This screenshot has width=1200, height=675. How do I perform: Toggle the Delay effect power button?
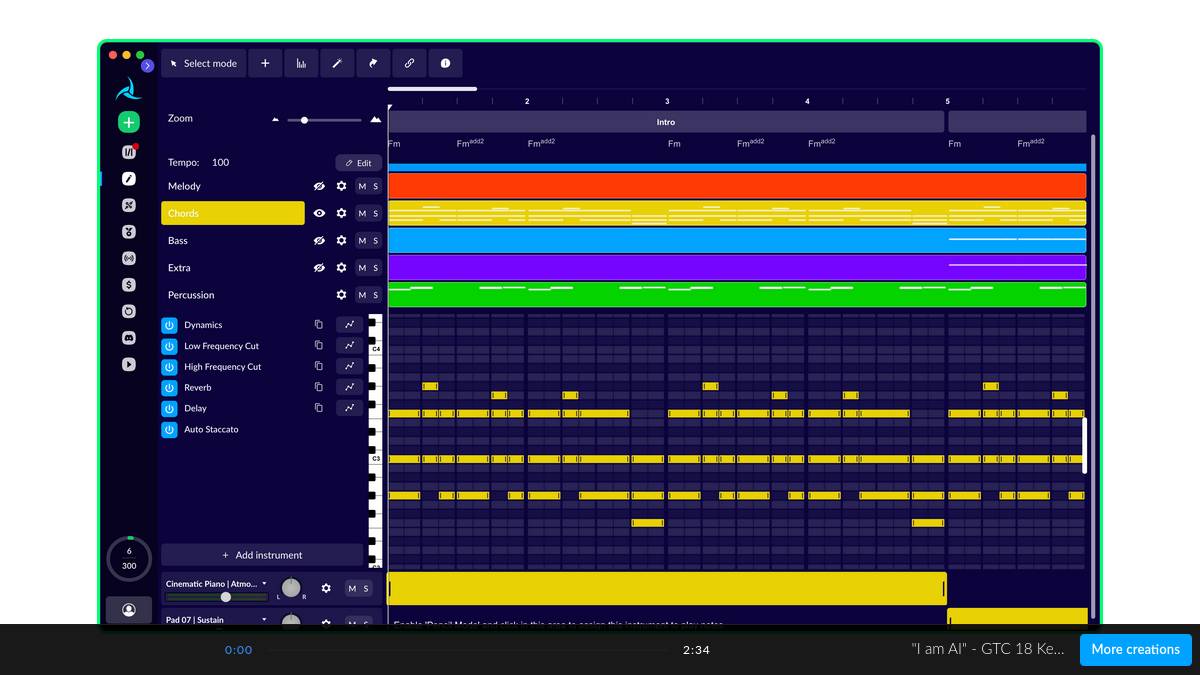[x=169, y=408]
